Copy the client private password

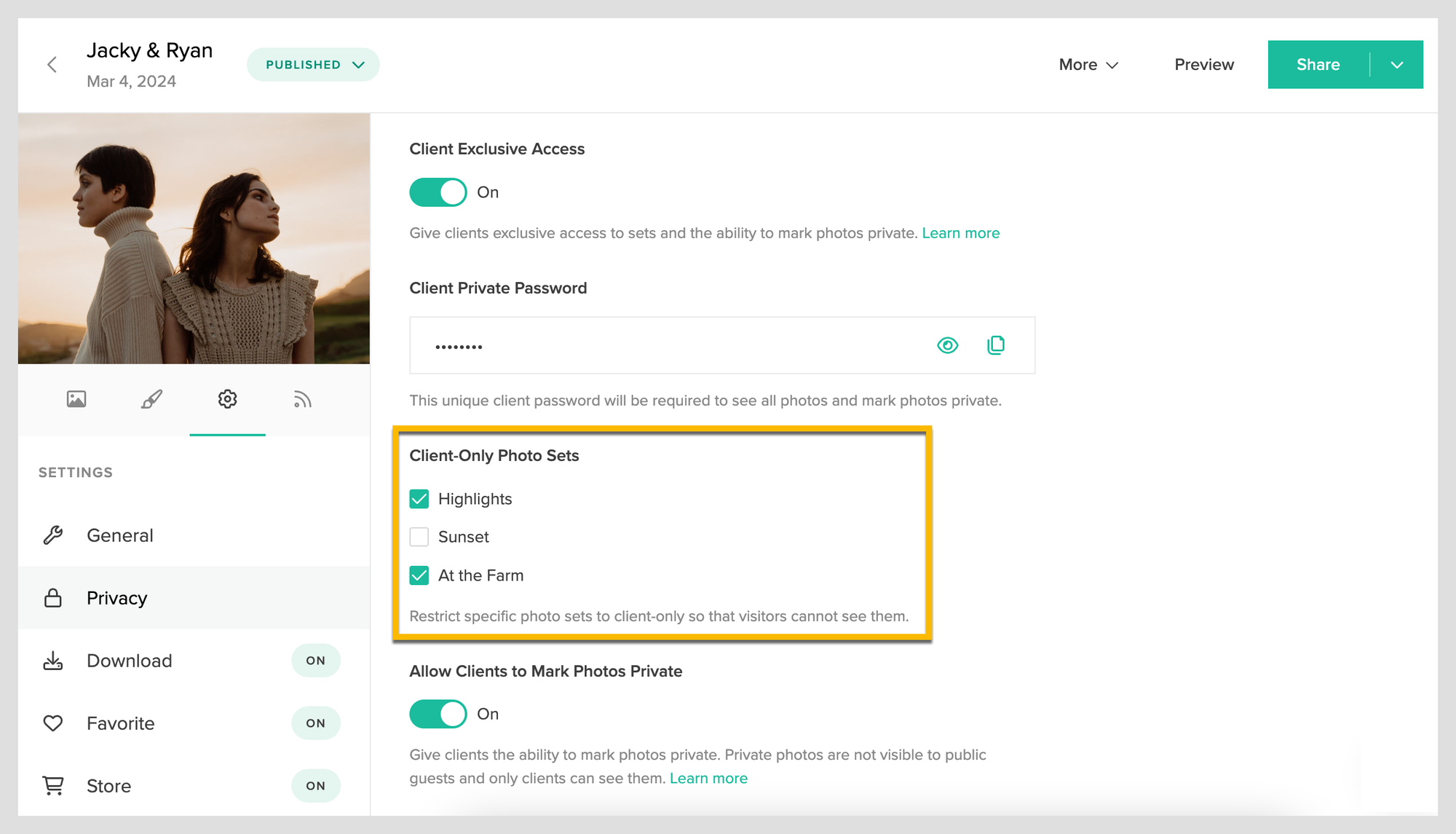point(996,345)
